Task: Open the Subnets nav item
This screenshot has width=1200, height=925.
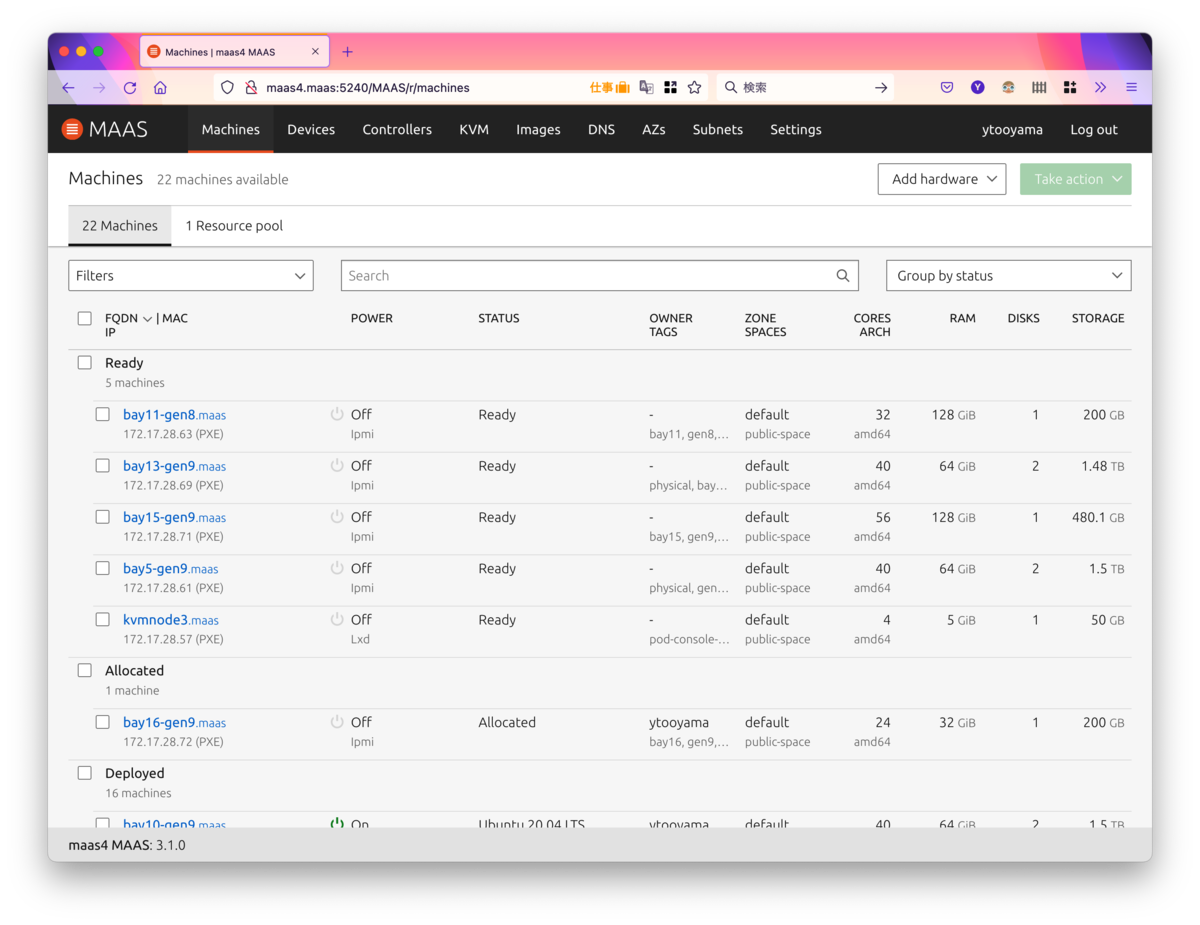Action: tap(718, 129)
